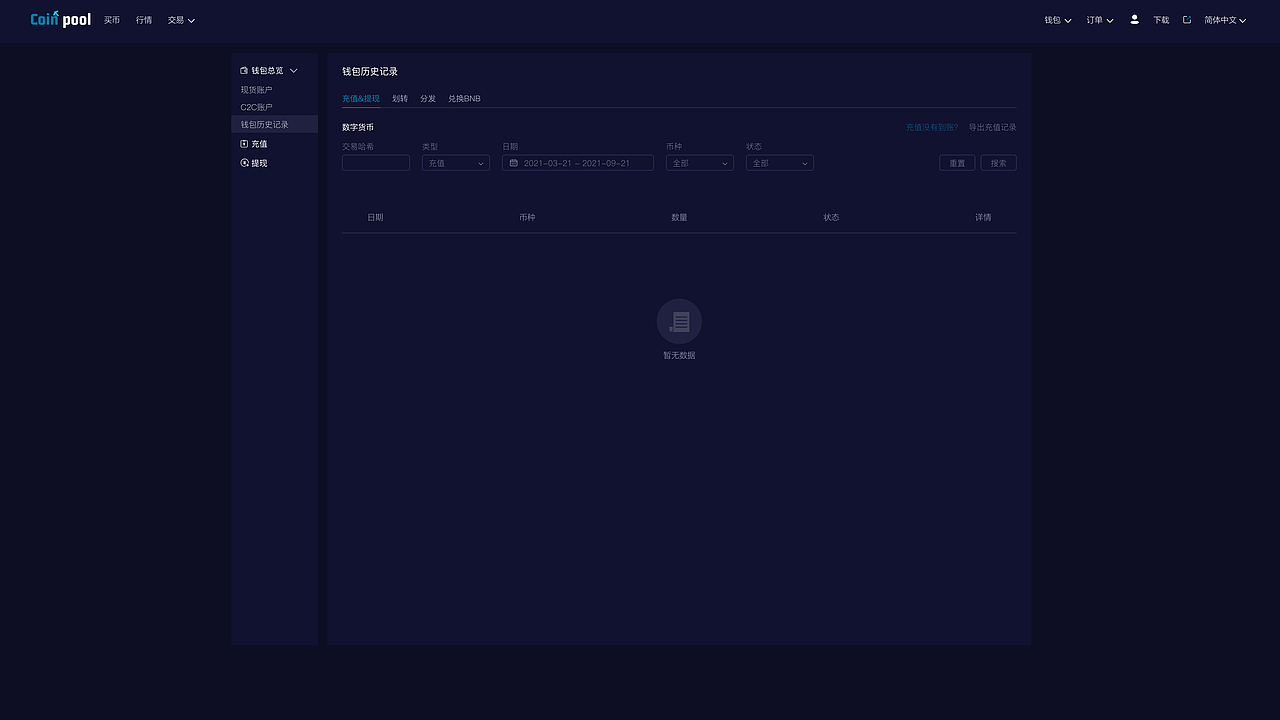The height and width of the screenshot is (720, 1280).
Task: Click the empty-data document icon
Action: [679, 321]
